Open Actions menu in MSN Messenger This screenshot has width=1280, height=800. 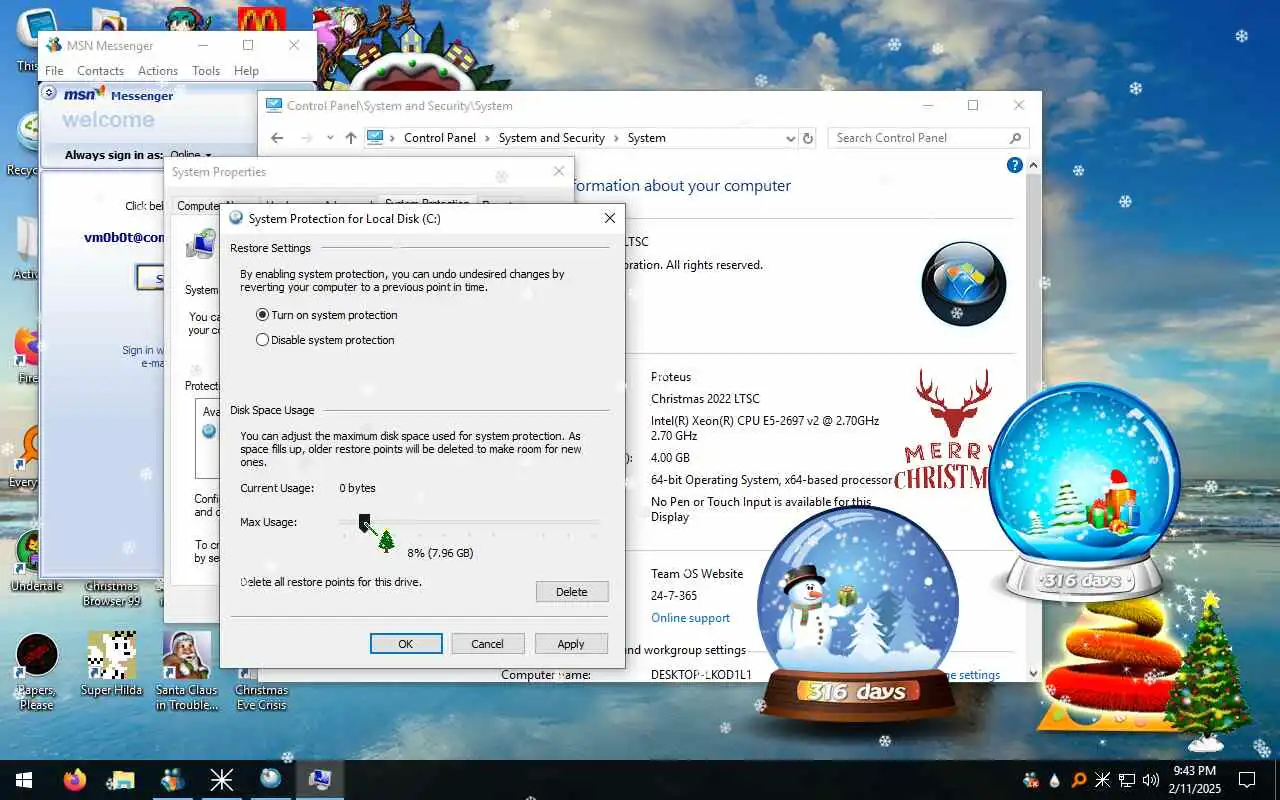pyautogui.click(x=158, y=71)
